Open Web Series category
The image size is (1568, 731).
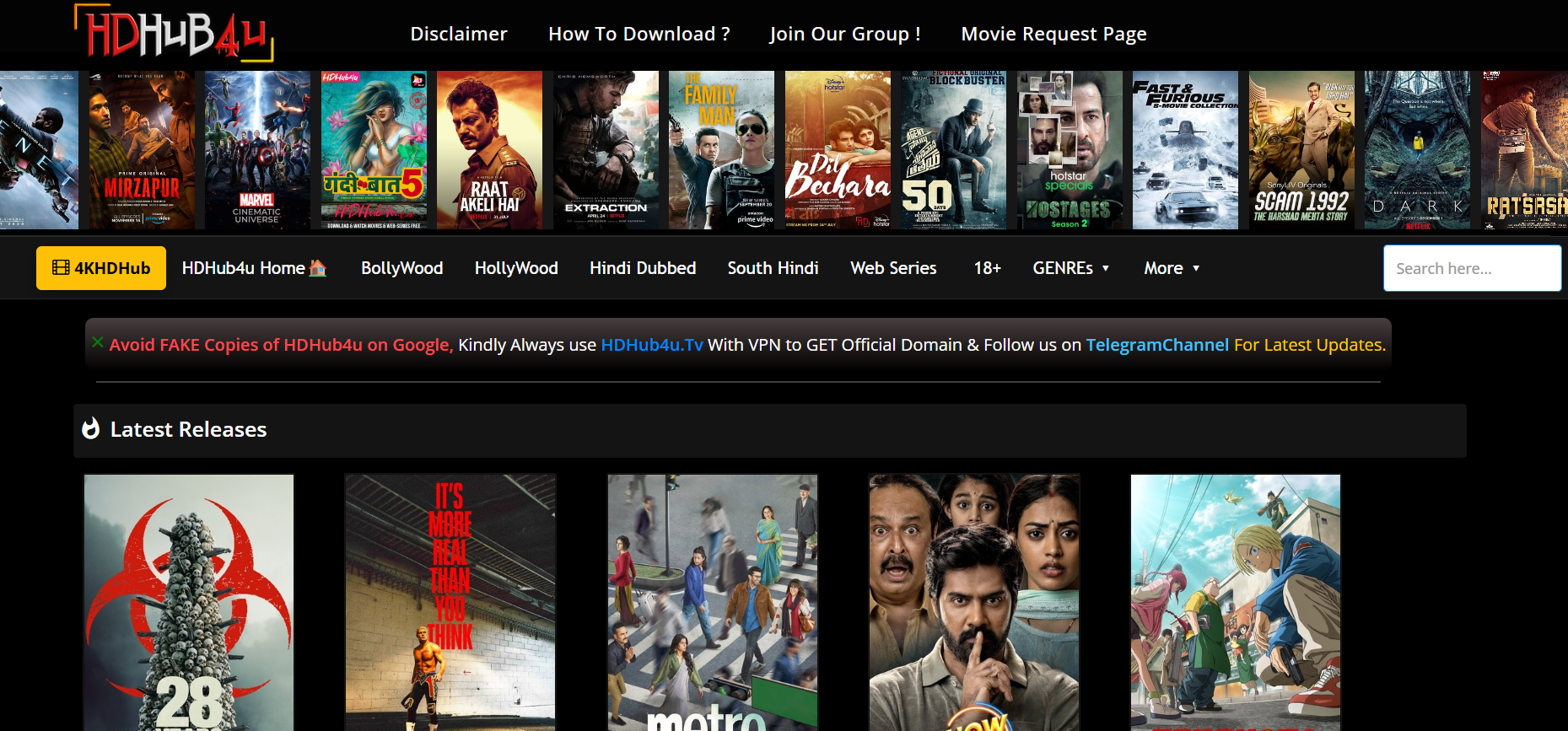coord(893,268)
